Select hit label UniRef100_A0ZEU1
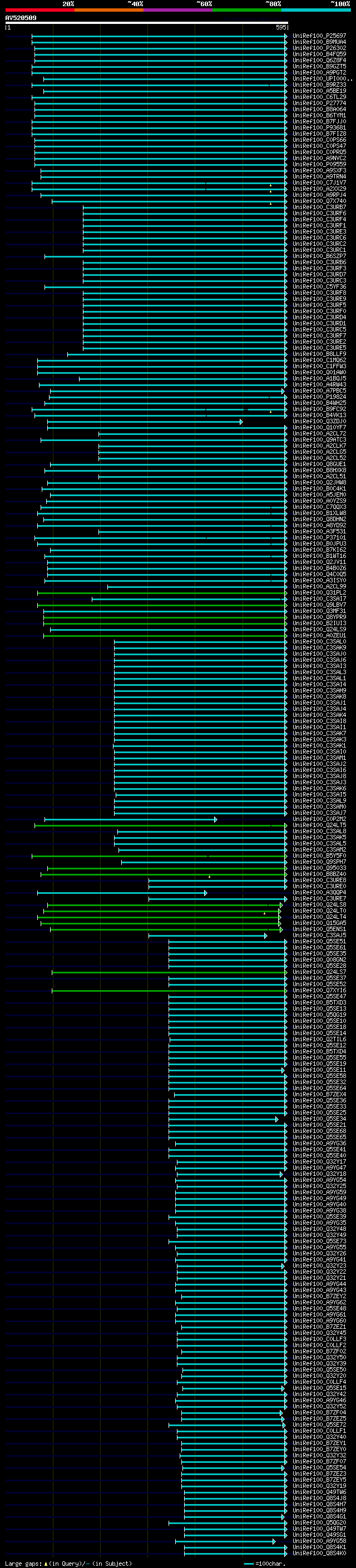356x1568 pixels. click(x=319, y=635)
